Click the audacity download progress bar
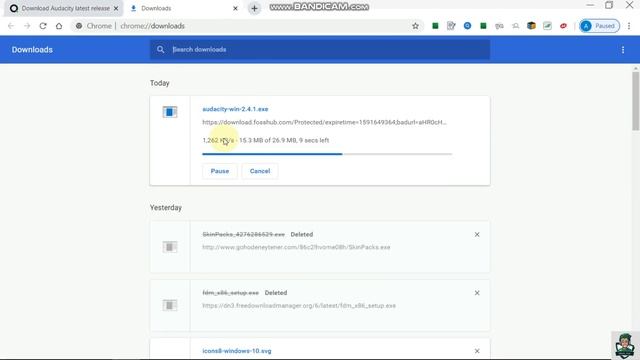This screenshot has width=640, height=360. [x=327, y=154]
